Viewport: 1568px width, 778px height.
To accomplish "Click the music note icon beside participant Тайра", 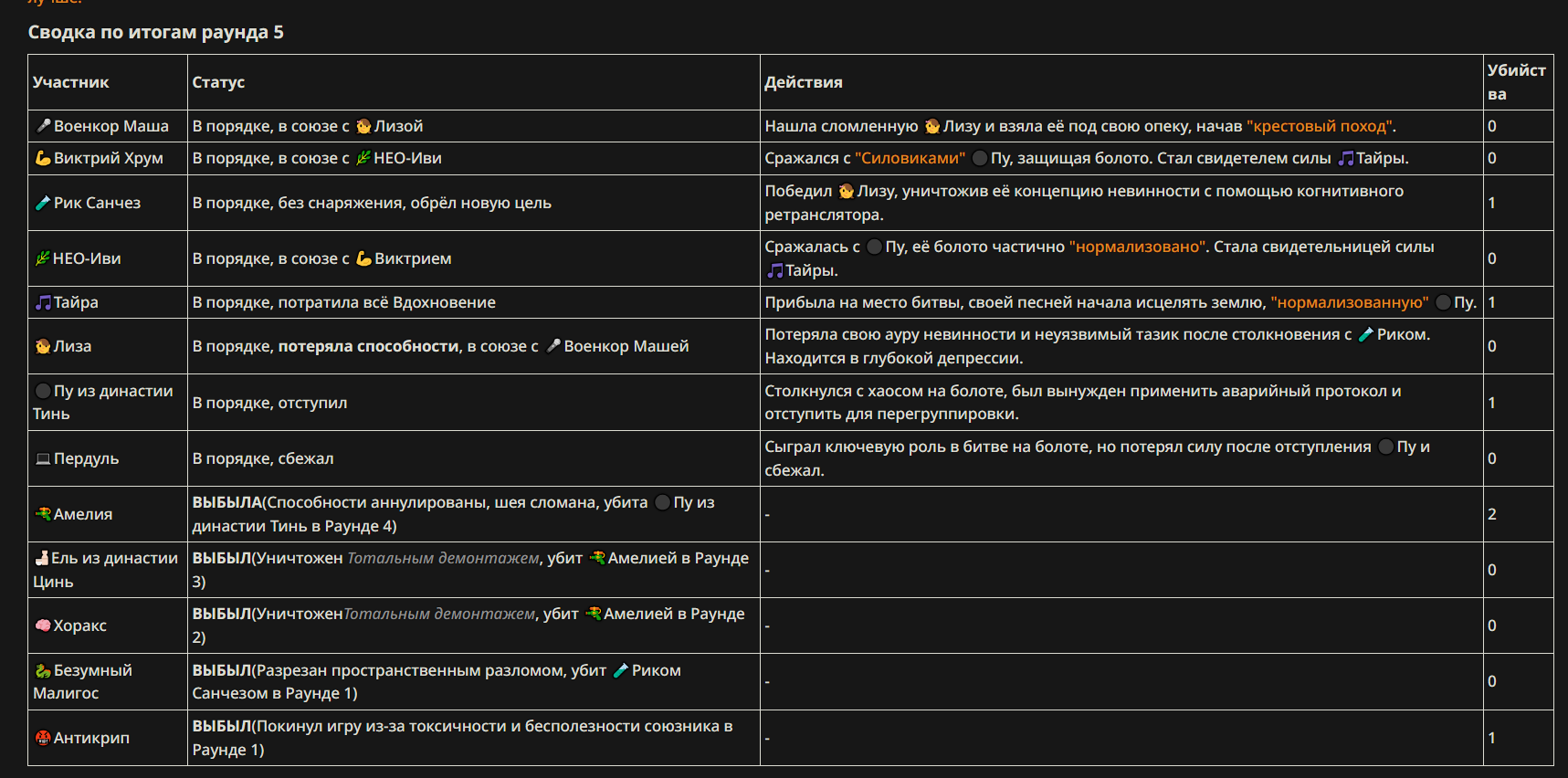I will 43,302.
